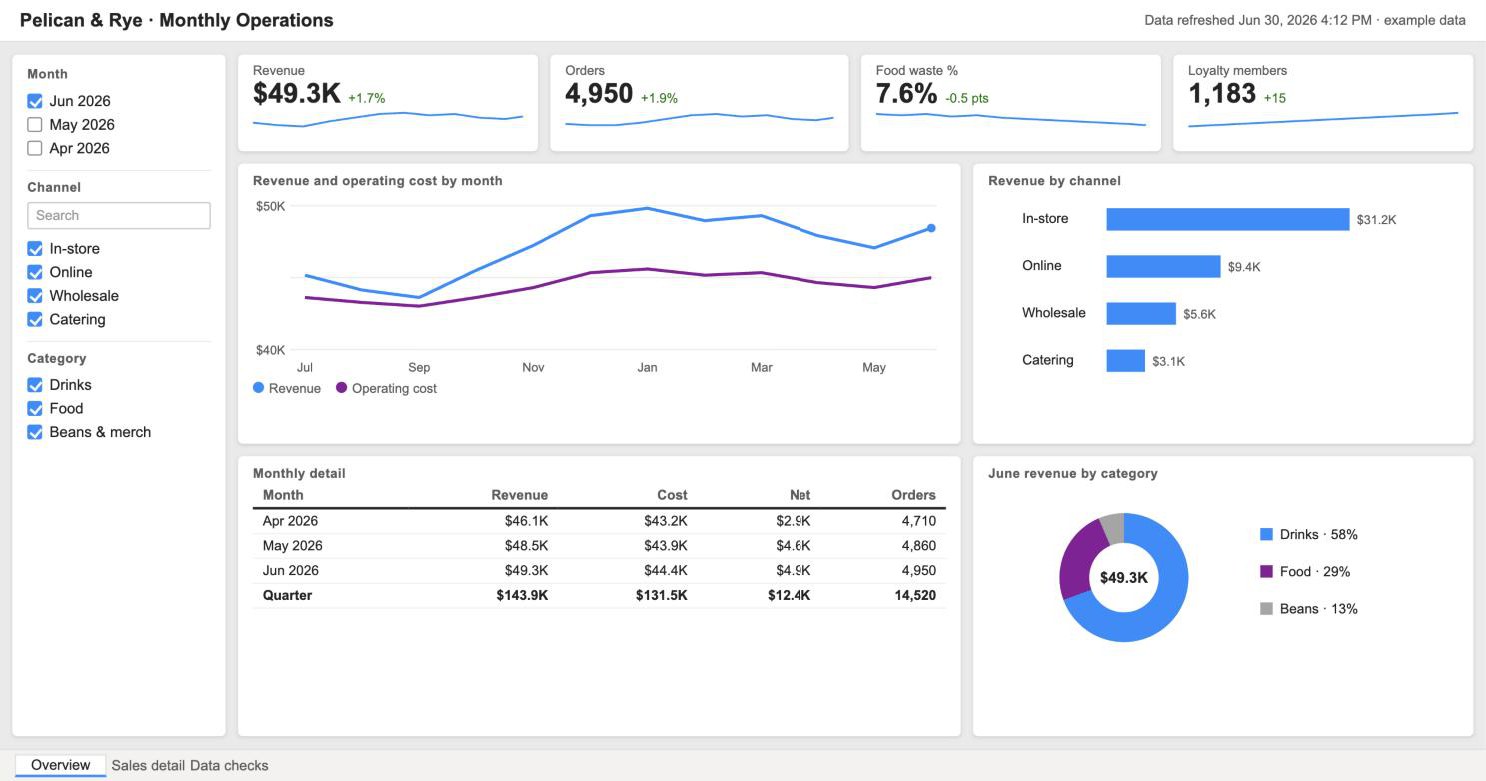Click the Revenue legend dot in line chart
The height and width of the screenshot is (781, 1486).
259,388
